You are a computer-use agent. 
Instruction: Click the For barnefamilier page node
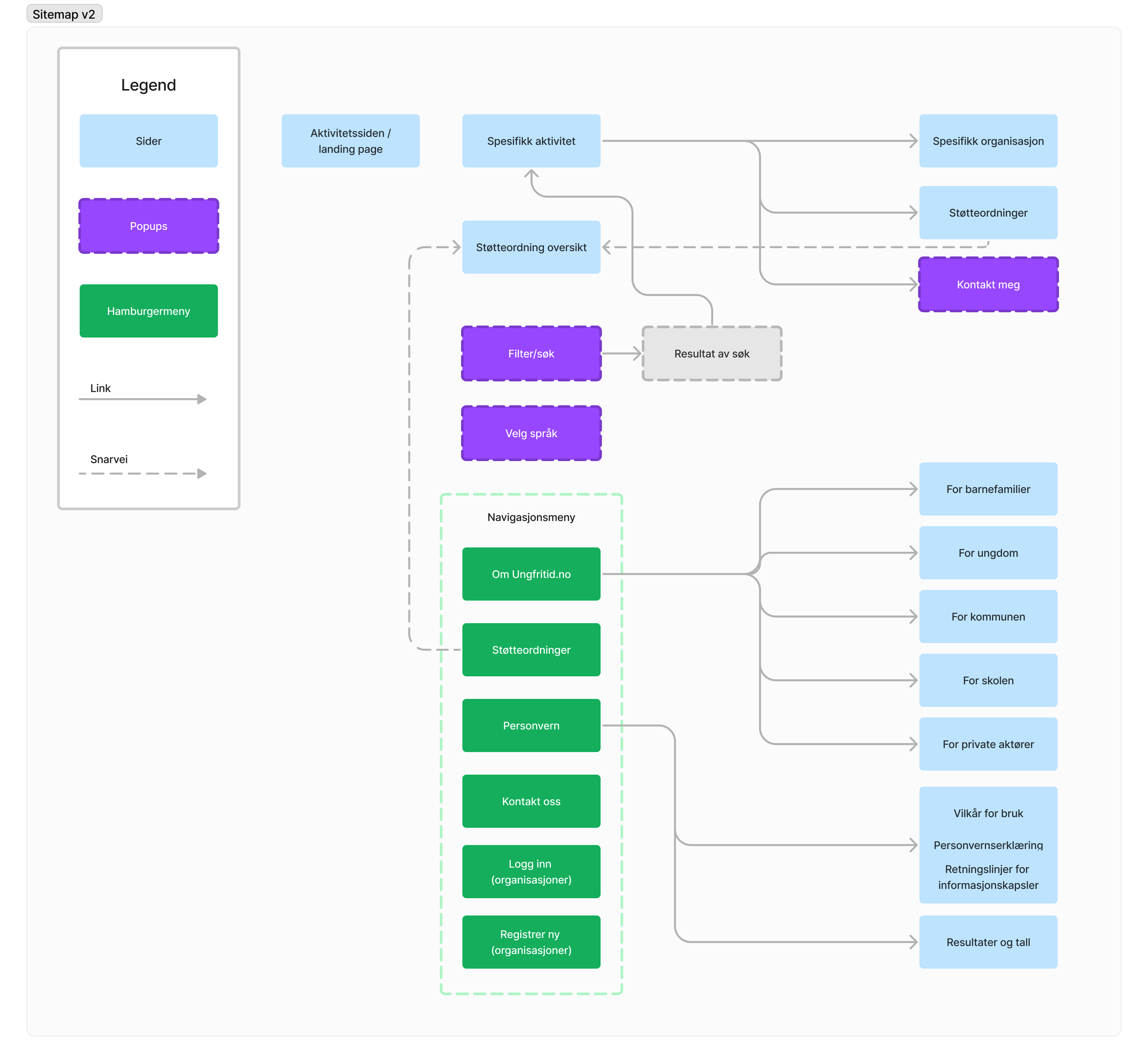point(988,489)
